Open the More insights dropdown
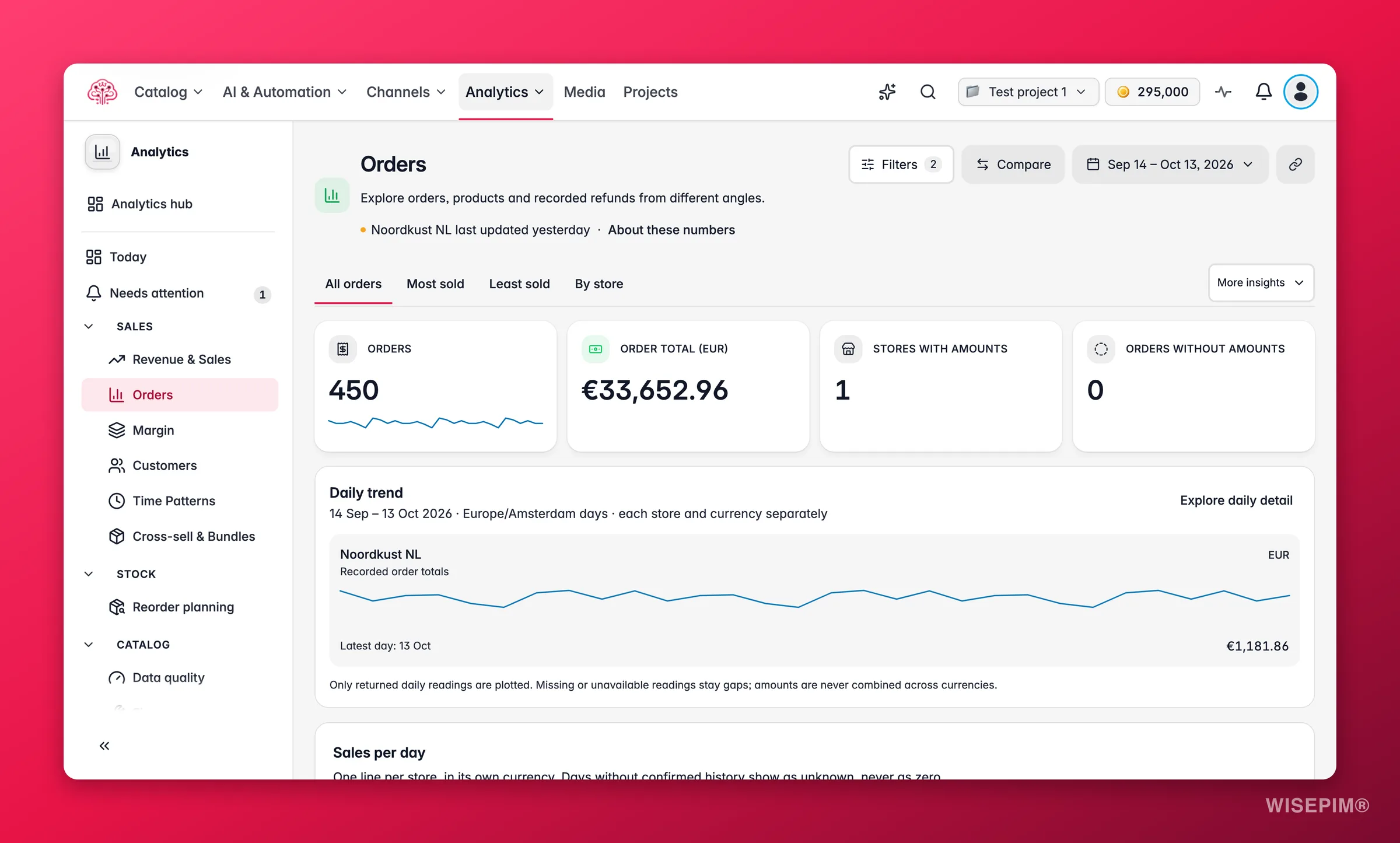1400x843 pixels. pos(1261,283)
